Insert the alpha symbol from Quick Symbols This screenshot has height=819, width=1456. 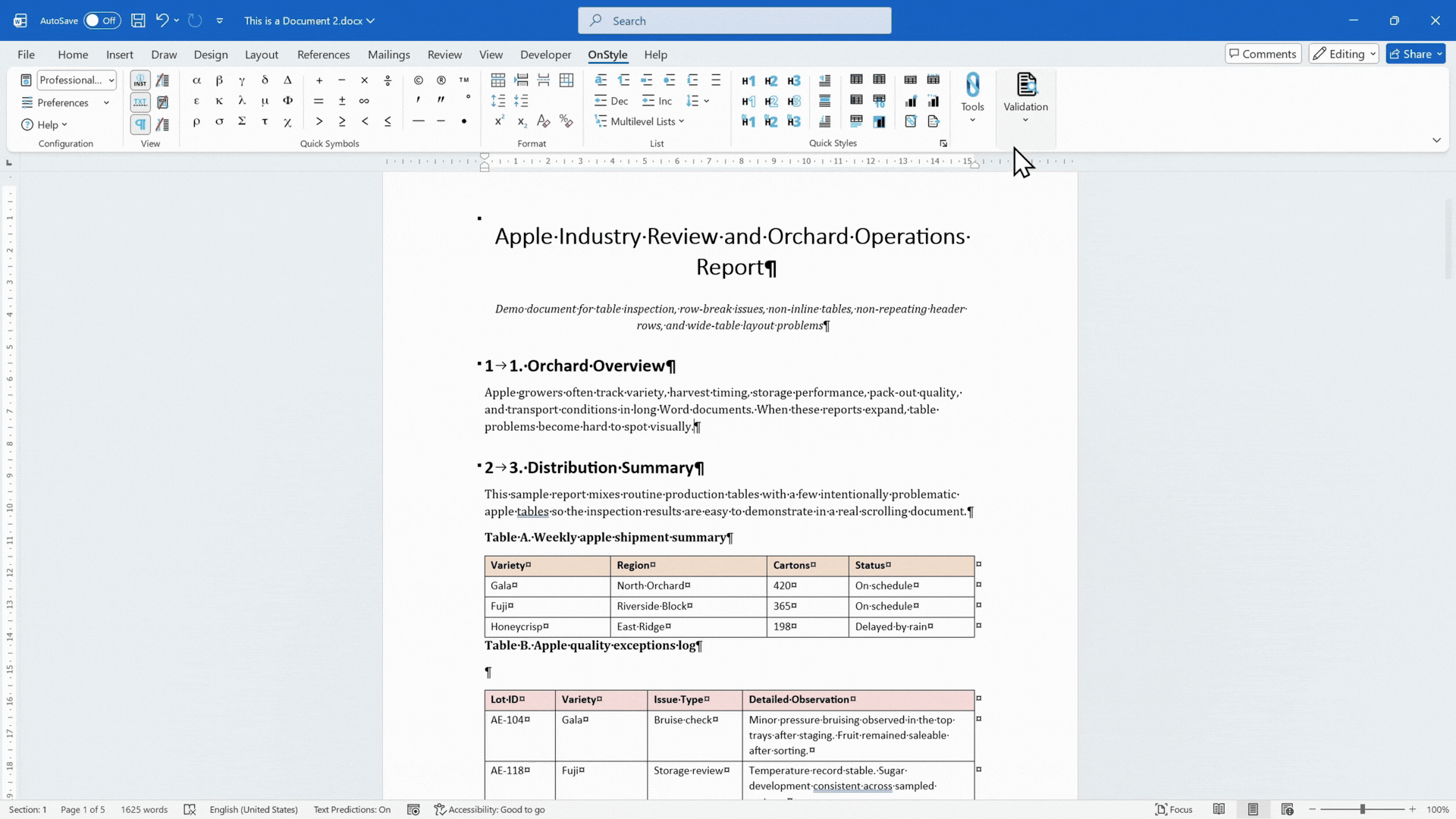click(x=196, y=80)
